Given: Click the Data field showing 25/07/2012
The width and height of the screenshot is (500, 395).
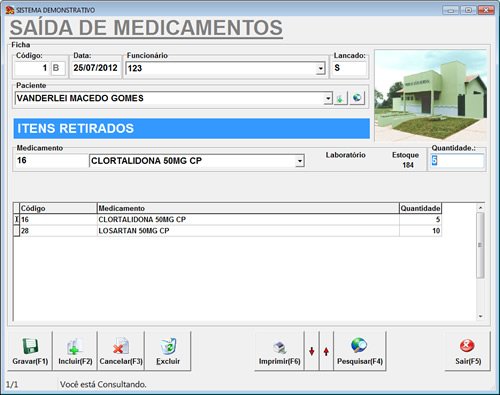Looking at the screenshot, I should 95,68.
